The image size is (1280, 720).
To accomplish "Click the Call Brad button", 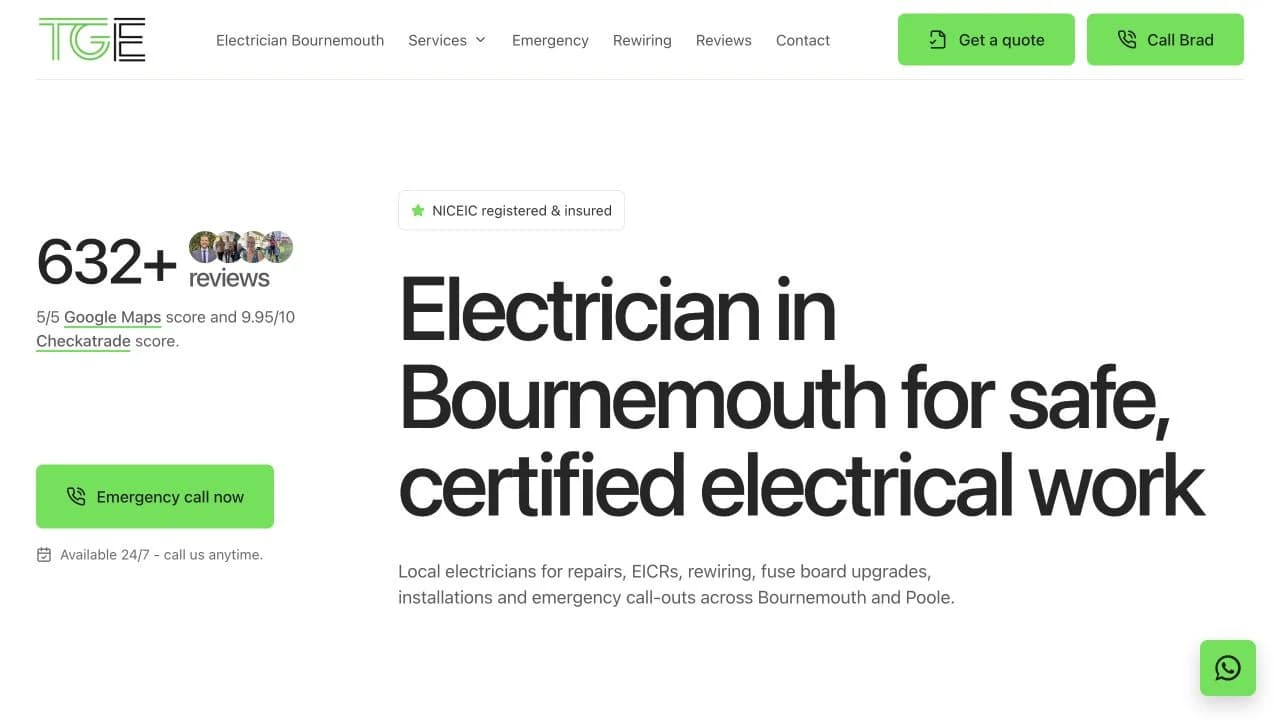I will tap(1165, 40).
